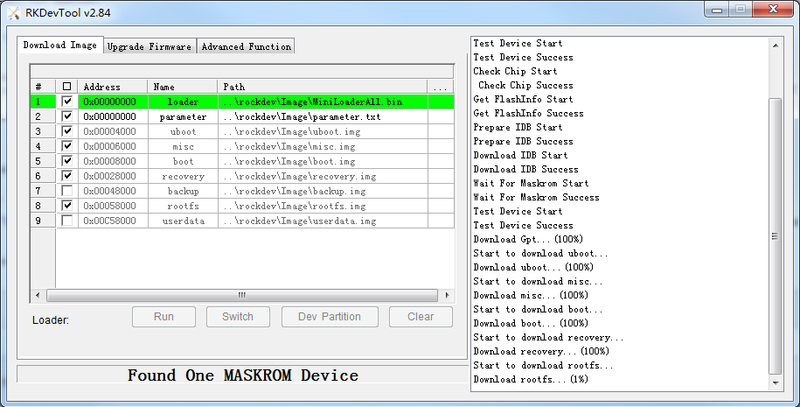The height and width of the screenshot is (407, 800).
Task: Uncheck the boot row checkbox
Action: coord(67,161)
